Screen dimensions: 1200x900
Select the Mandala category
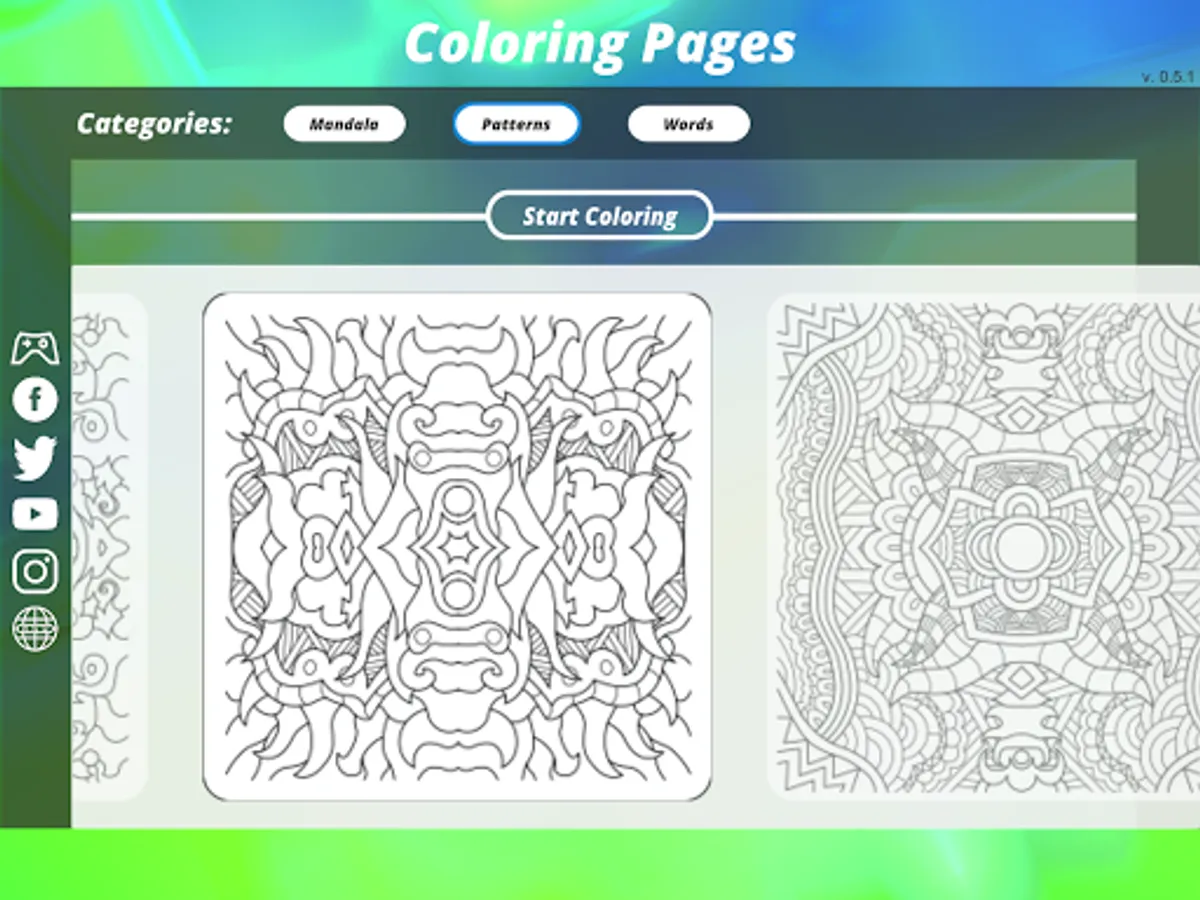tap(344, 125)
